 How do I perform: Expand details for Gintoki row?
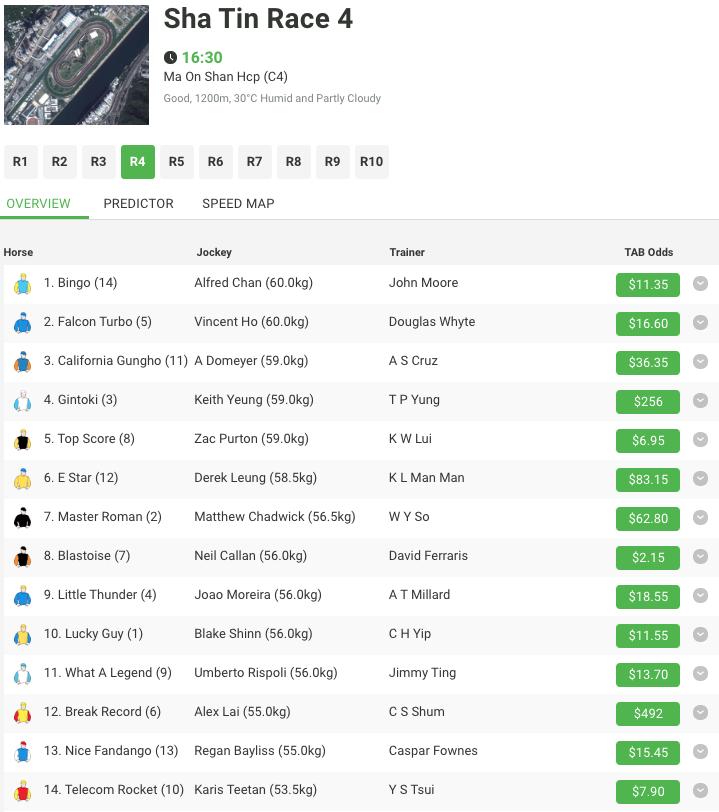click(x=701, y=401)
